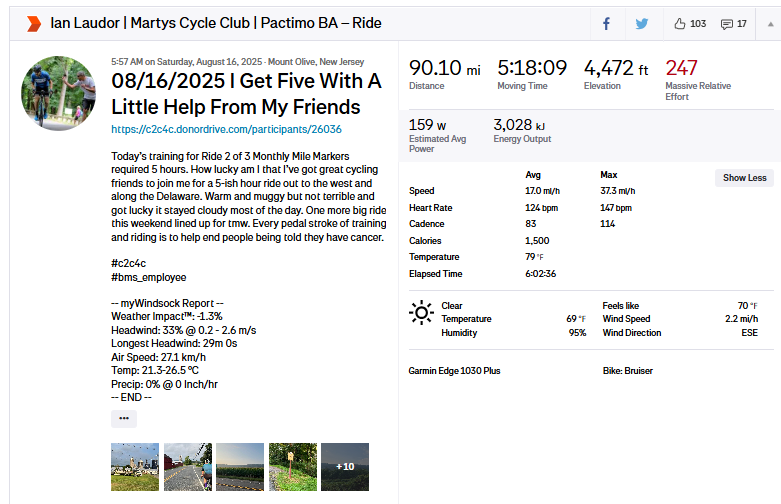Image resolution: width=781 pixels, height=504 pixels.
Task: Click the orange Strava logo icon
Action: 33,23
